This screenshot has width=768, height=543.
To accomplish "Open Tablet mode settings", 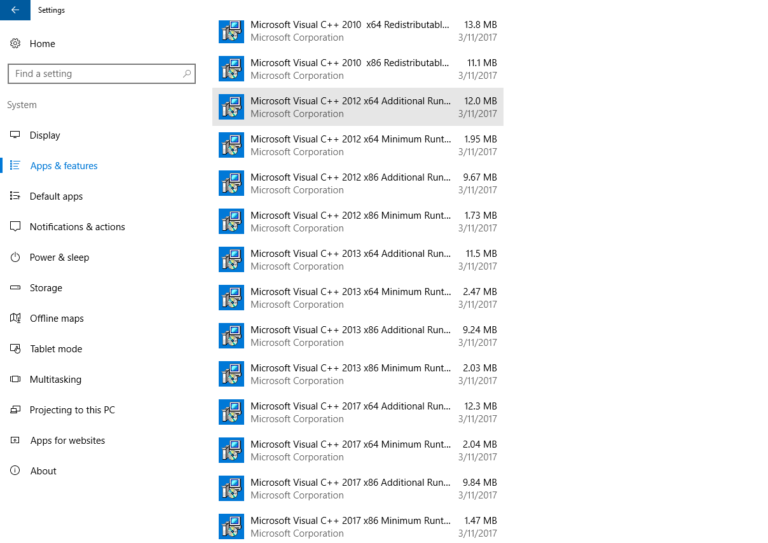I will click(56, 349).
